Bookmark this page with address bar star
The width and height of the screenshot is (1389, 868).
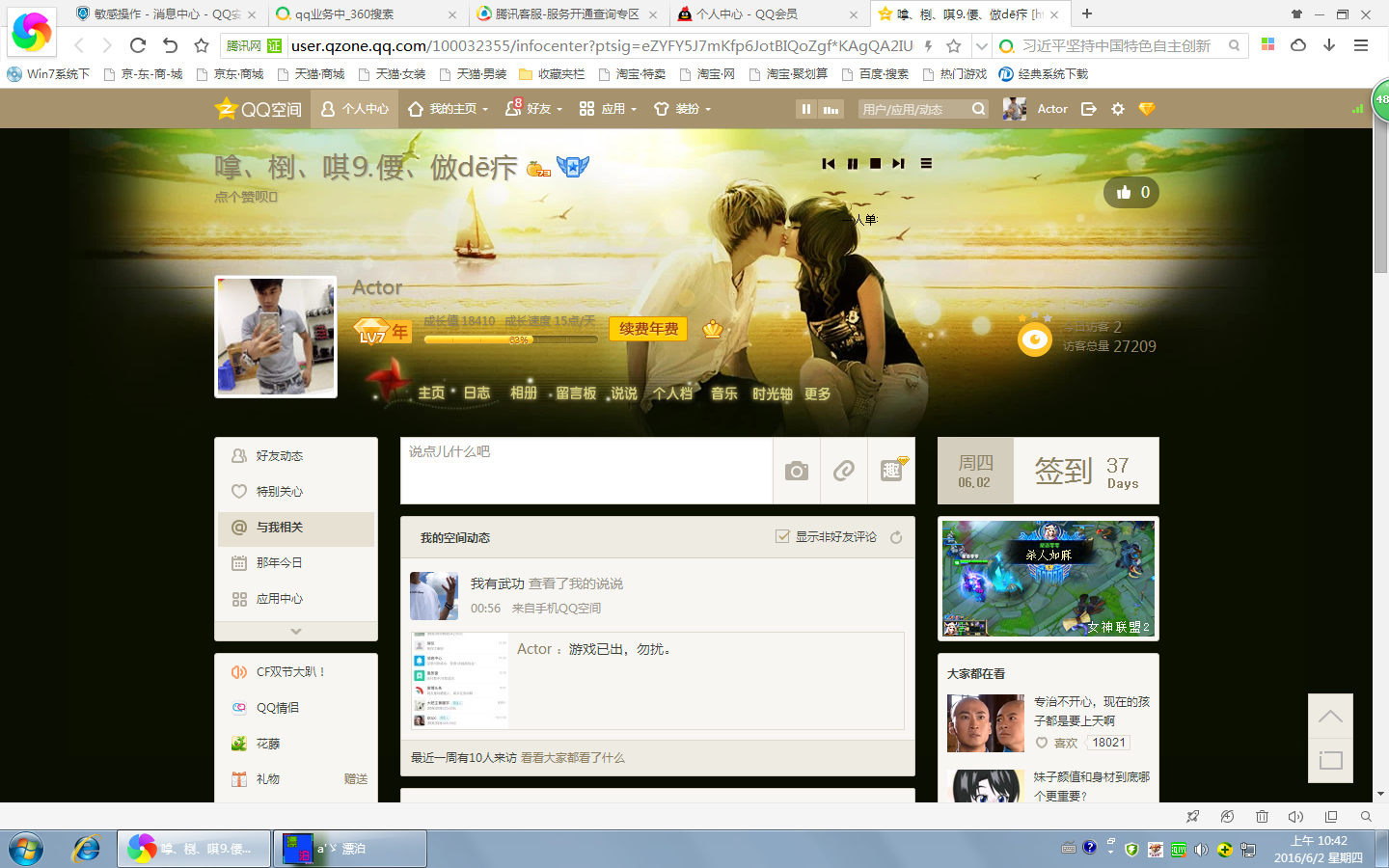954,45
